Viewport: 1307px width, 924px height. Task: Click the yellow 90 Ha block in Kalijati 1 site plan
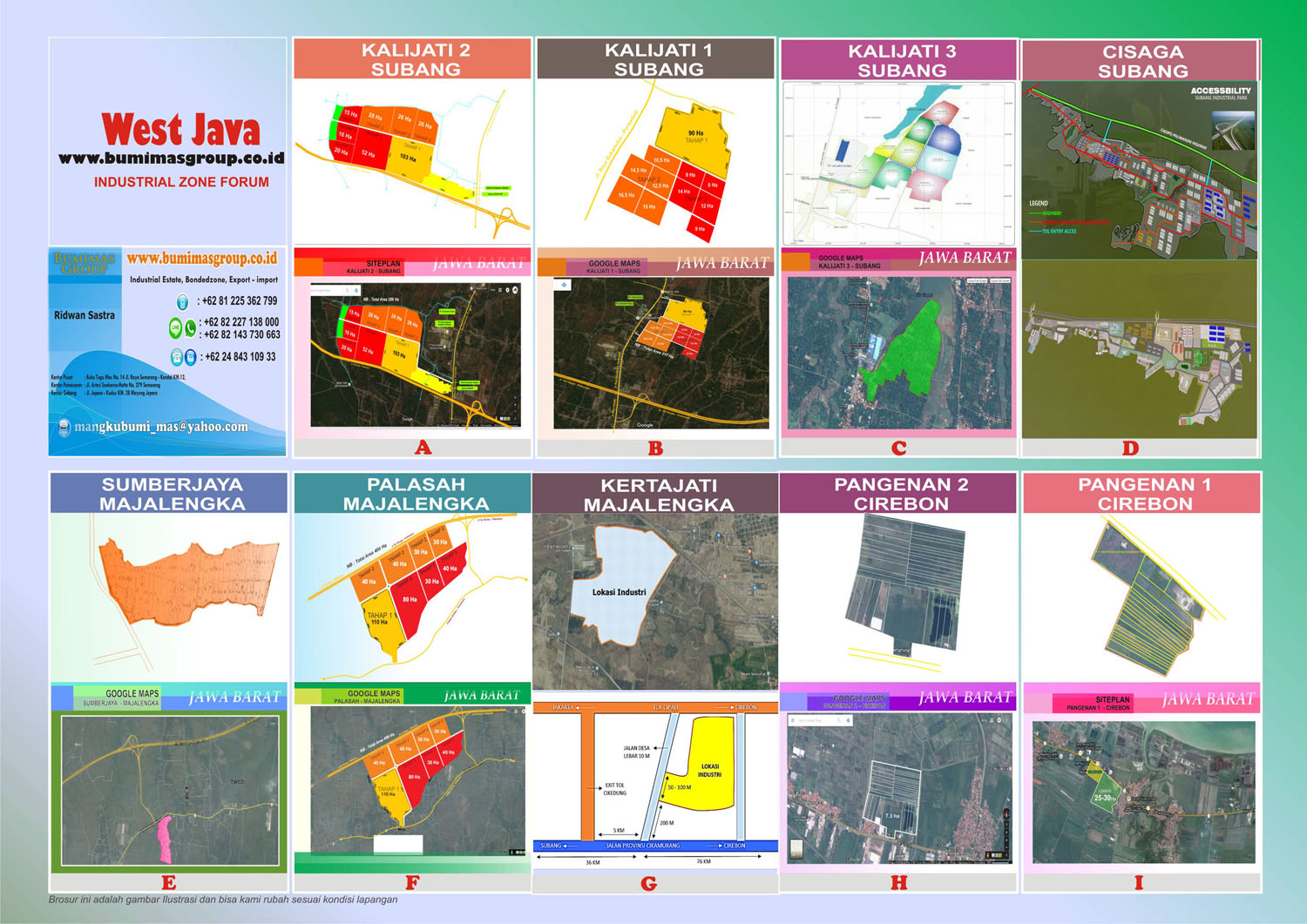click(694, 139)
